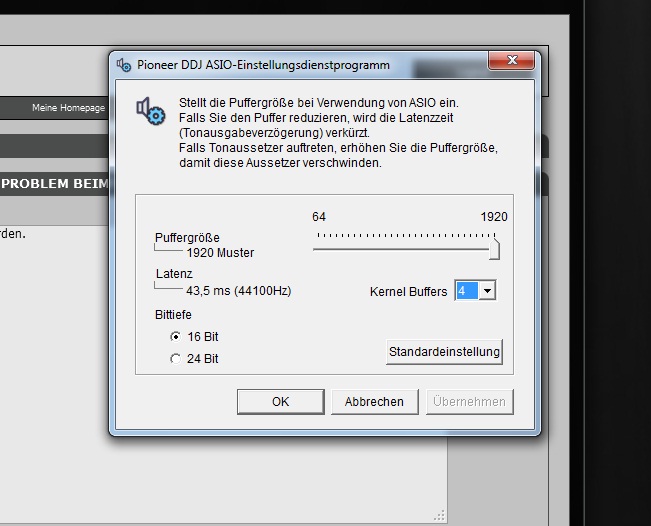Viewport: 651px width, 526px height.
Task: Select the 16 Bit depth option
Action: click(194, 337)
